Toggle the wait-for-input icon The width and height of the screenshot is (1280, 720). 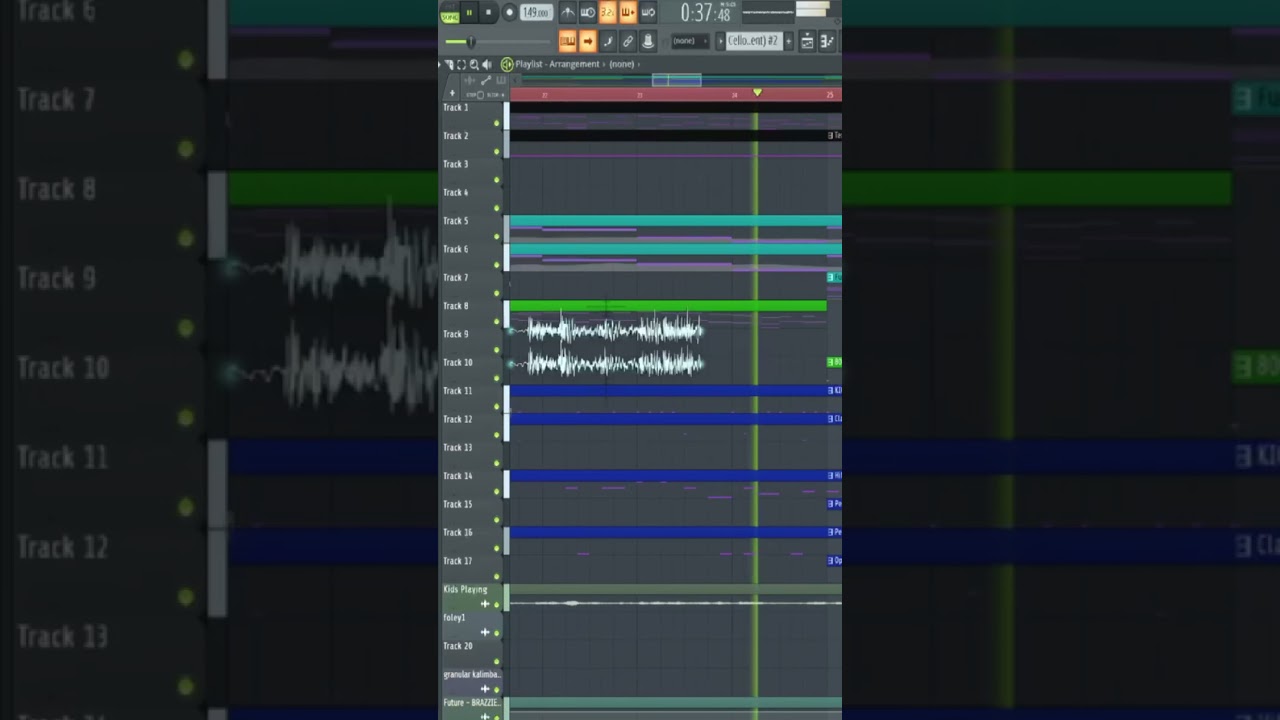point(588,12)
